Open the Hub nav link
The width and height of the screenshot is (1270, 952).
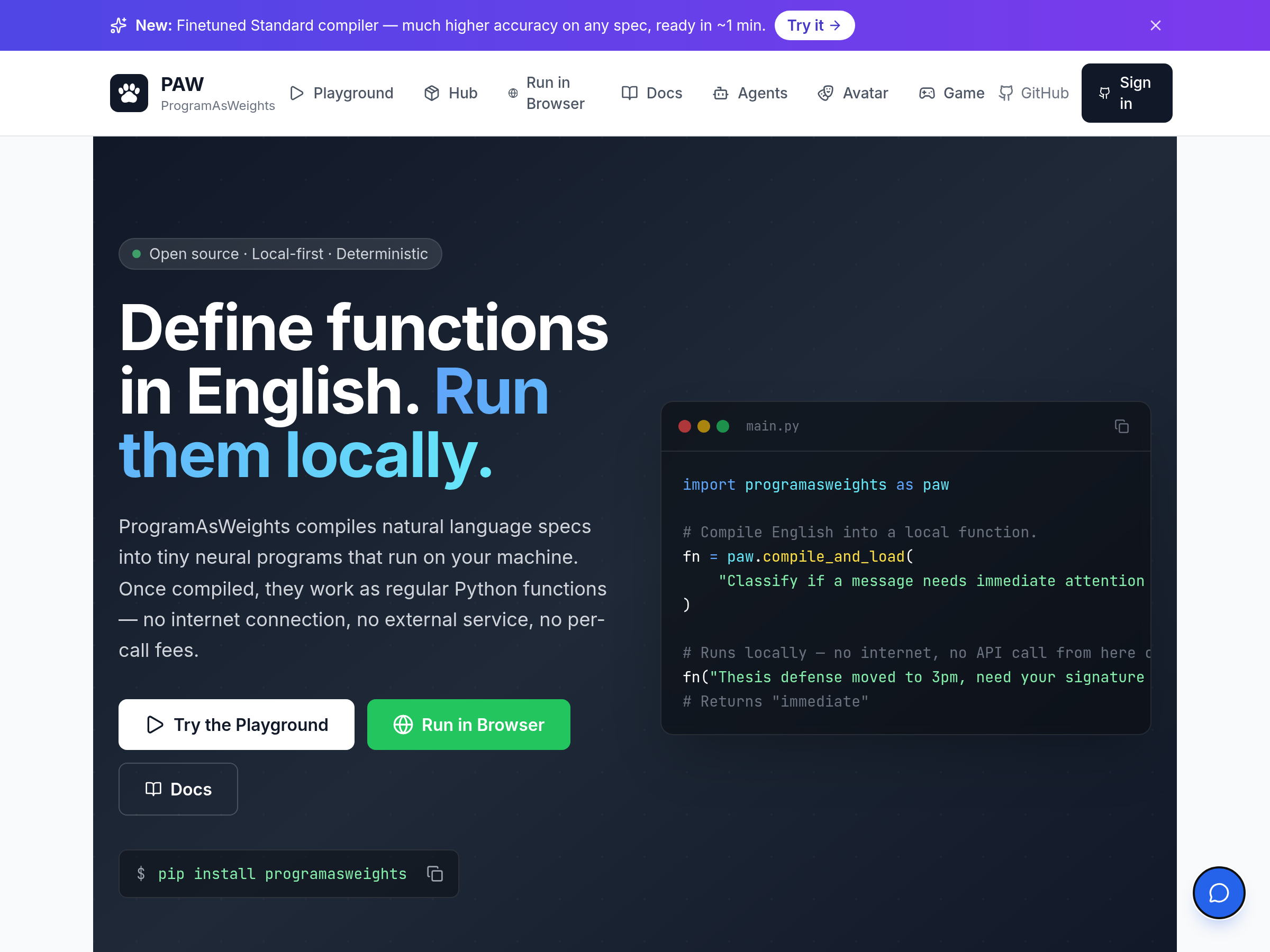[x=451, y=93]
